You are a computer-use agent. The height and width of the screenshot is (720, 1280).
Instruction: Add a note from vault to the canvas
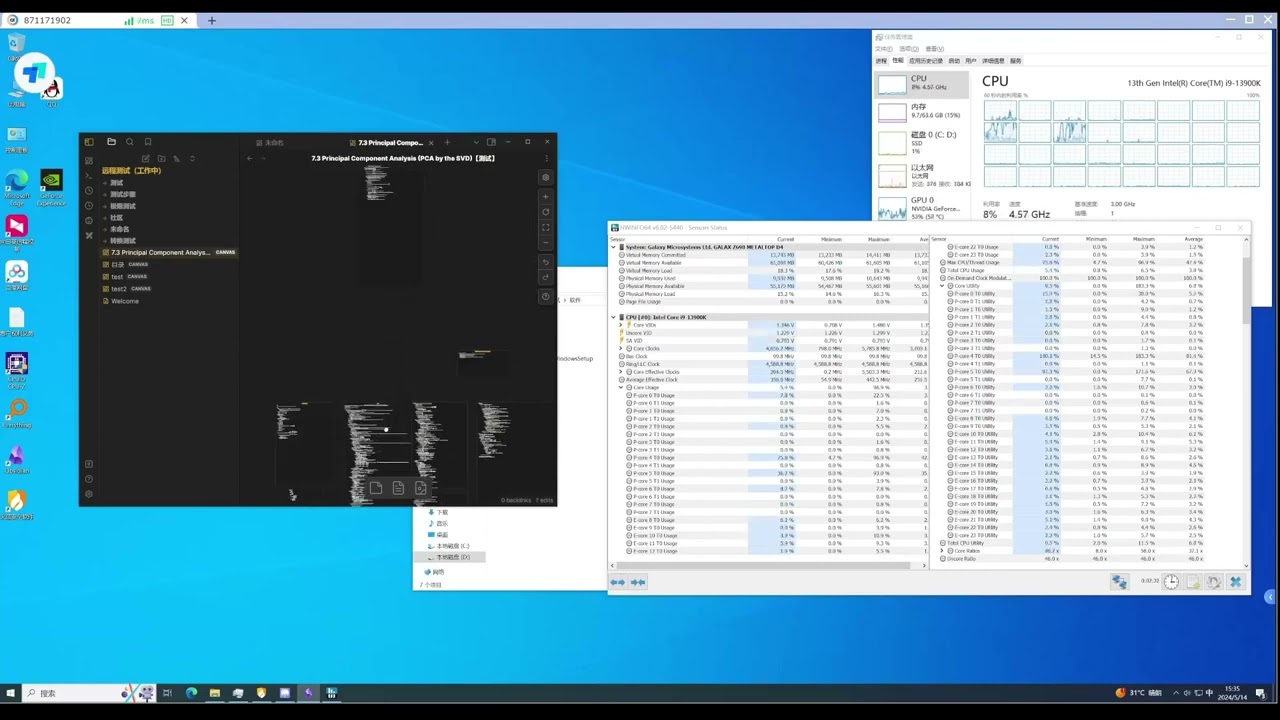(x=398, y=488)
